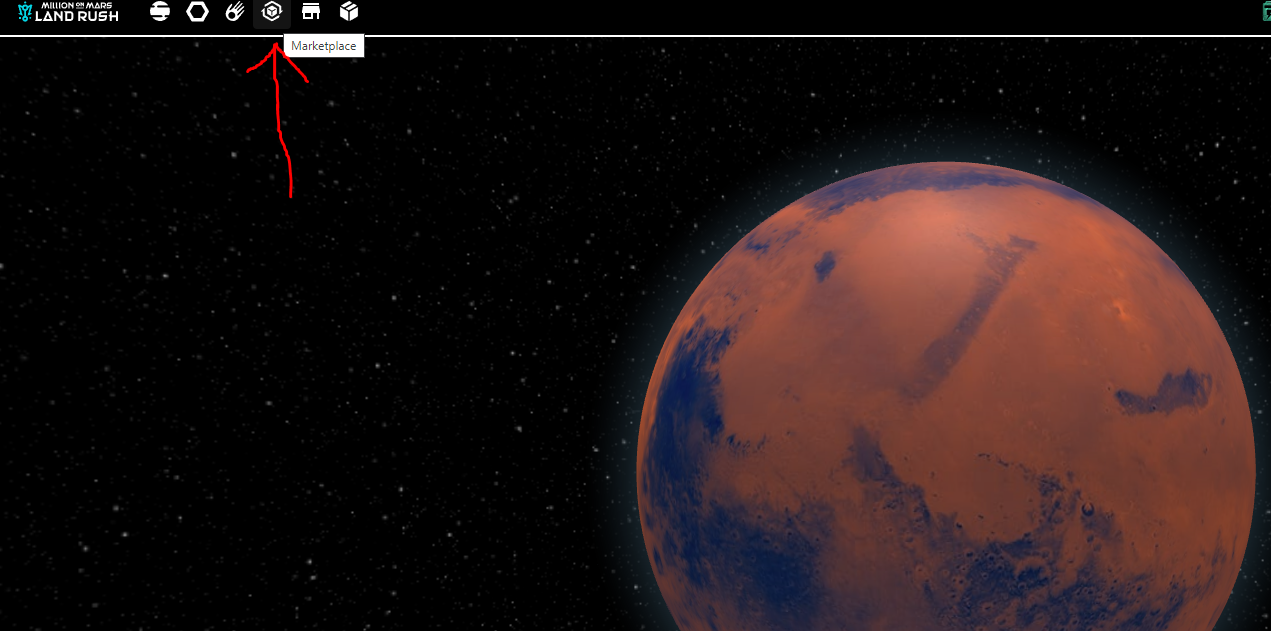1271x631 pixels.
Task: Open the comet icon in top toolbar
Action: (x=235, y=12)
